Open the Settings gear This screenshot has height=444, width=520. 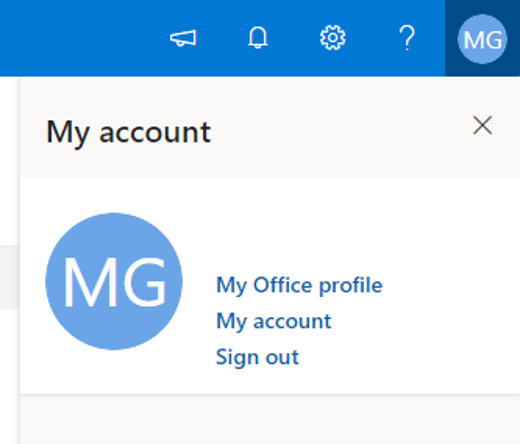coord(332,38)
